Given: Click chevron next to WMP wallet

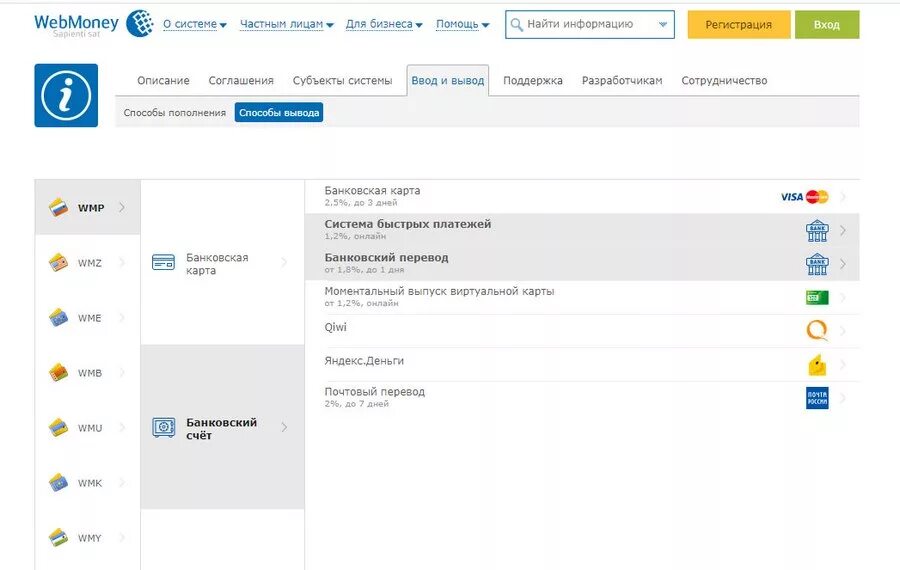Looking at the screenshot, I should [x=122, y=207].
